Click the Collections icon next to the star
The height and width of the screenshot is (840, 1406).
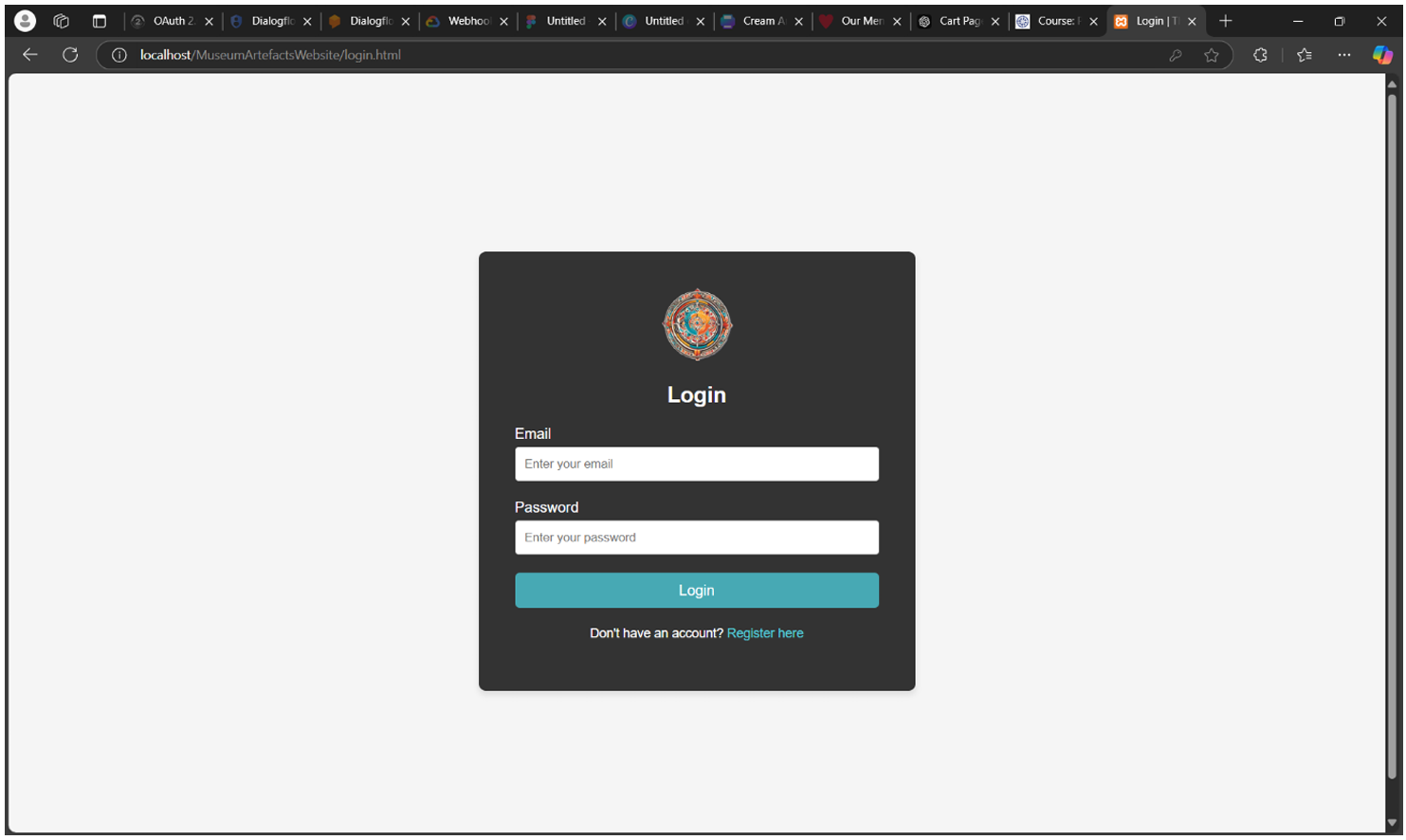(1304, 54)
